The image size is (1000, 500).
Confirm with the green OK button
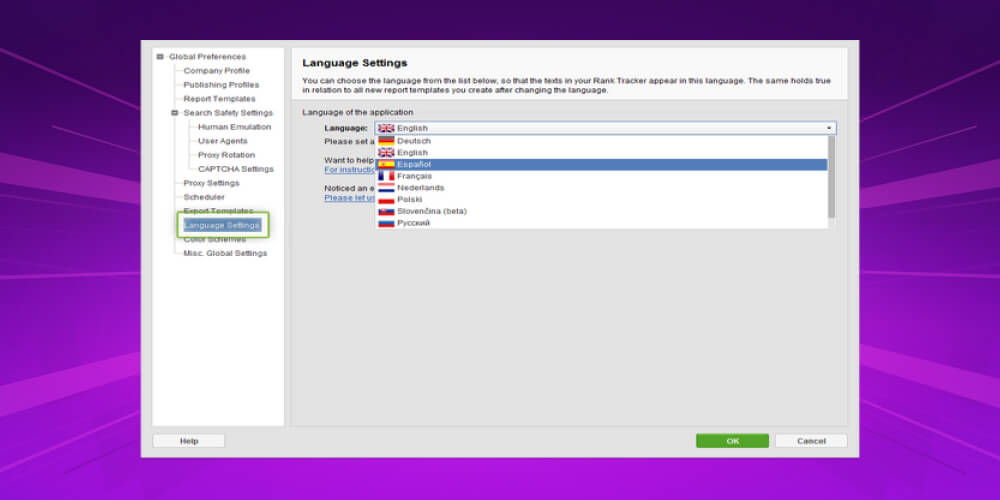click(x=732, y=441)
